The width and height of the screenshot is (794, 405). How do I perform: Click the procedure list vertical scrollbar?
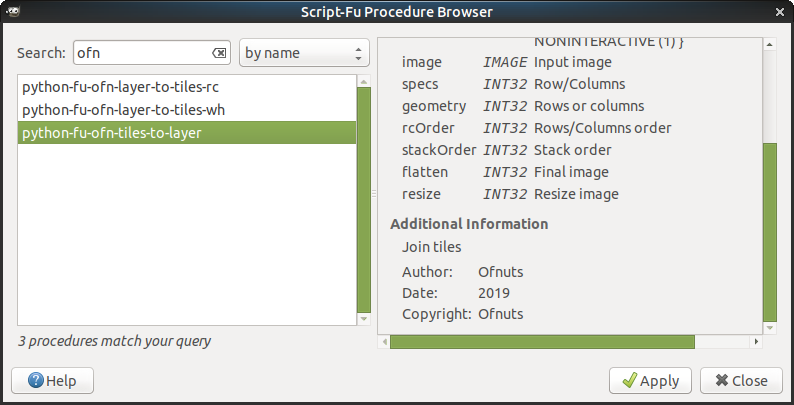pyautogui.click(x=364, y=200)
